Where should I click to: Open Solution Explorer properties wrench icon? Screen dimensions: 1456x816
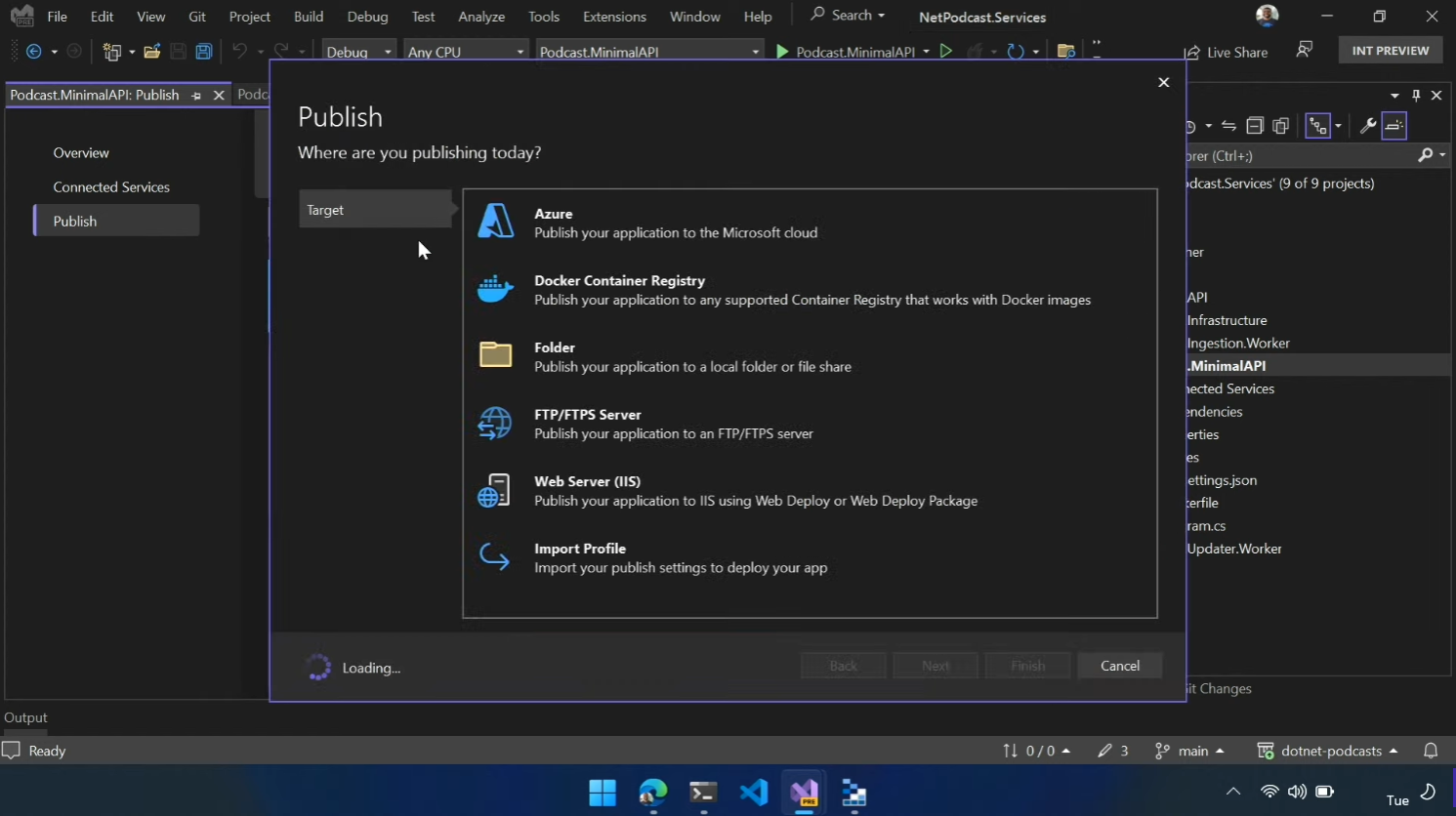click(1367, 126)
